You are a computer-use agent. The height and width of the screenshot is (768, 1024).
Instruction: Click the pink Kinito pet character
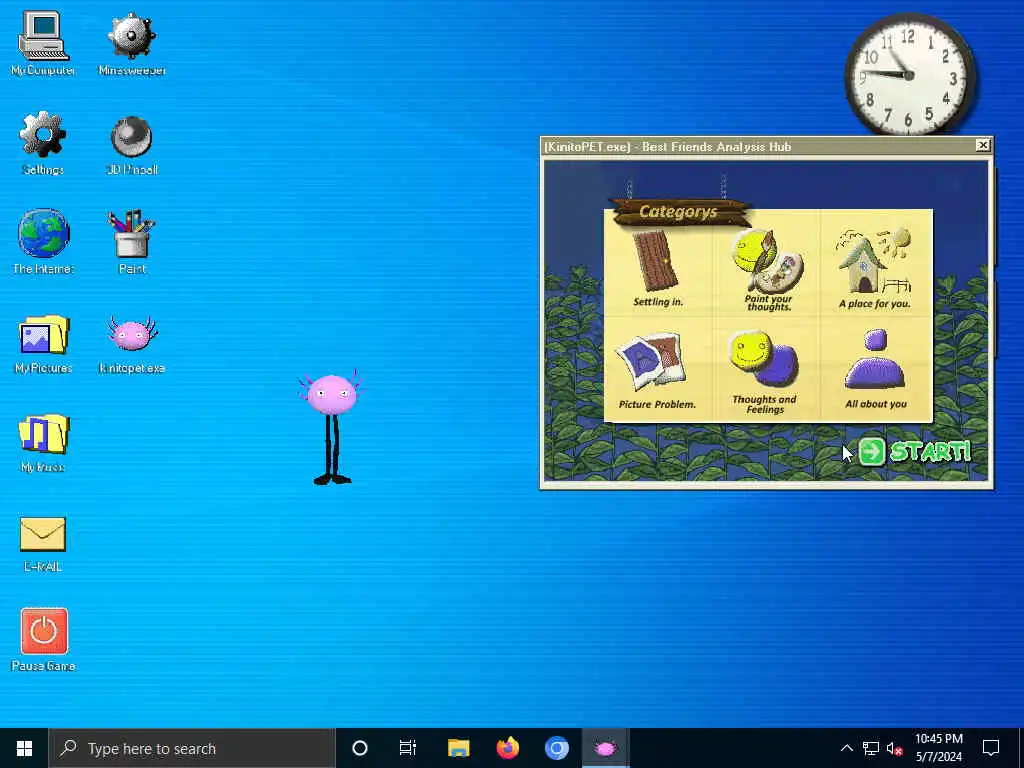332,428
